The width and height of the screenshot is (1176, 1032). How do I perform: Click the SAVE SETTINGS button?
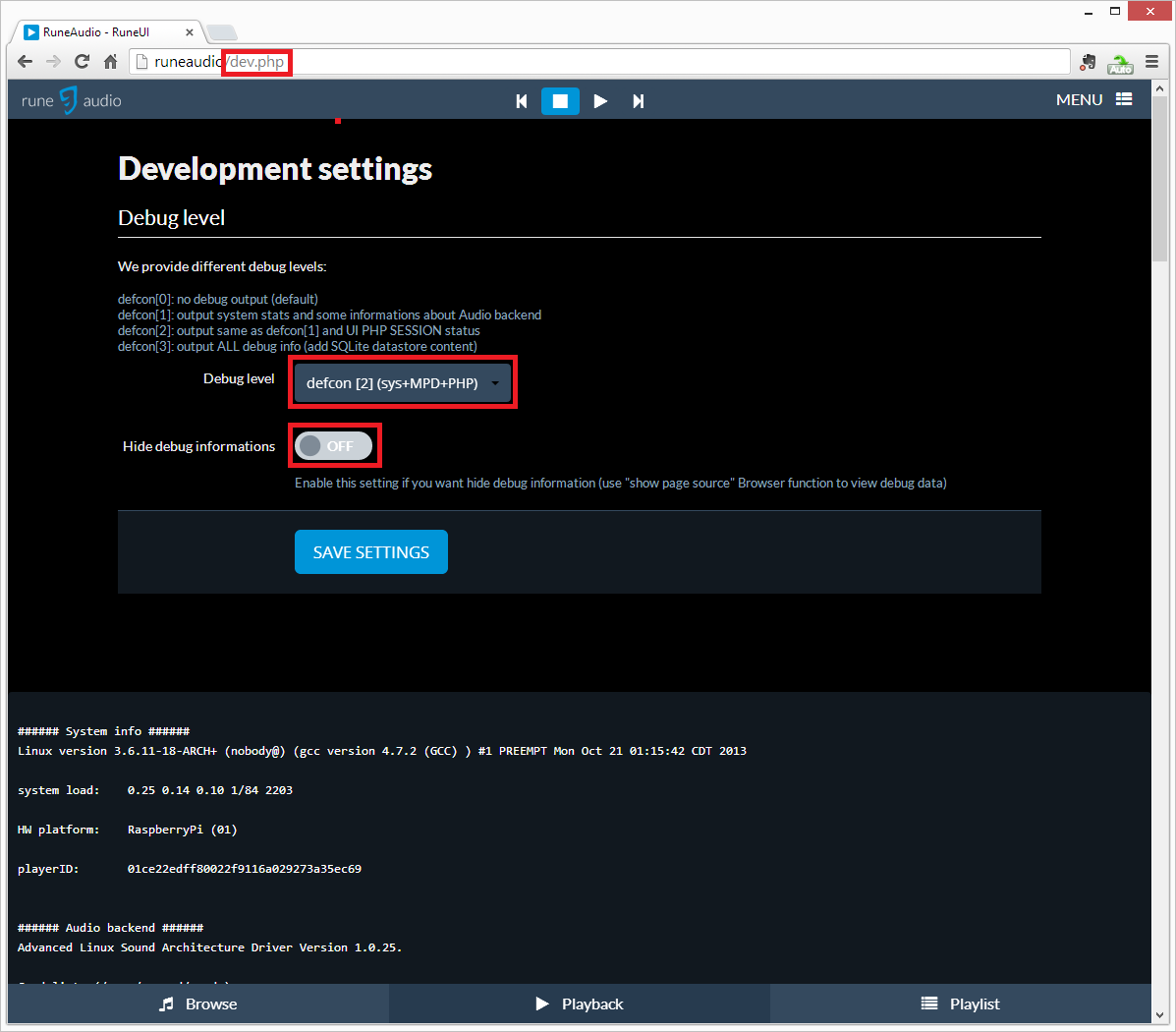tap(371, 551)
